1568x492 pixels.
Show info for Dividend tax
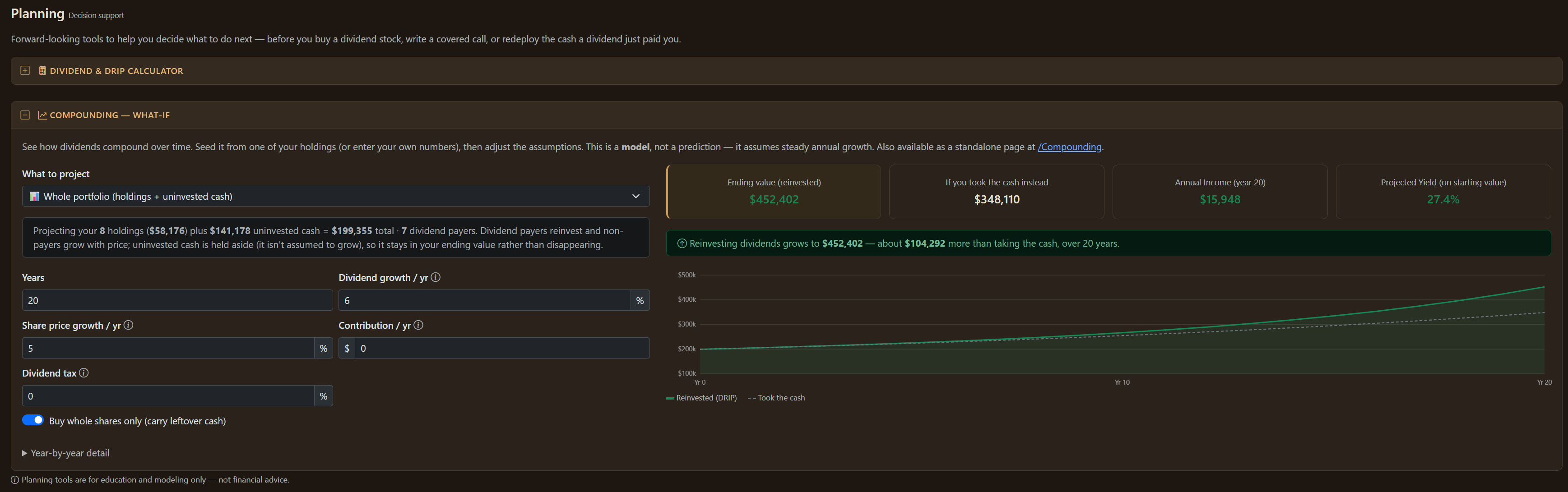(x=84, y=373)
